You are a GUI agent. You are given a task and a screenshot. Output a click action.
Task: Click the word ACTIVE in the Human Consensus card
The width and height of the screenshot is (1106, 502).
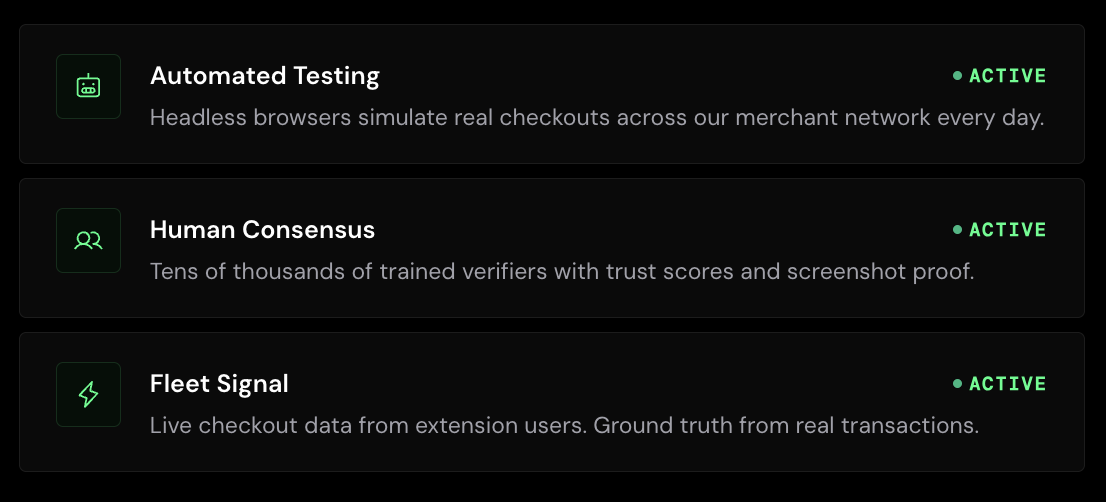pyautogui.click(x=1008, y=229)
